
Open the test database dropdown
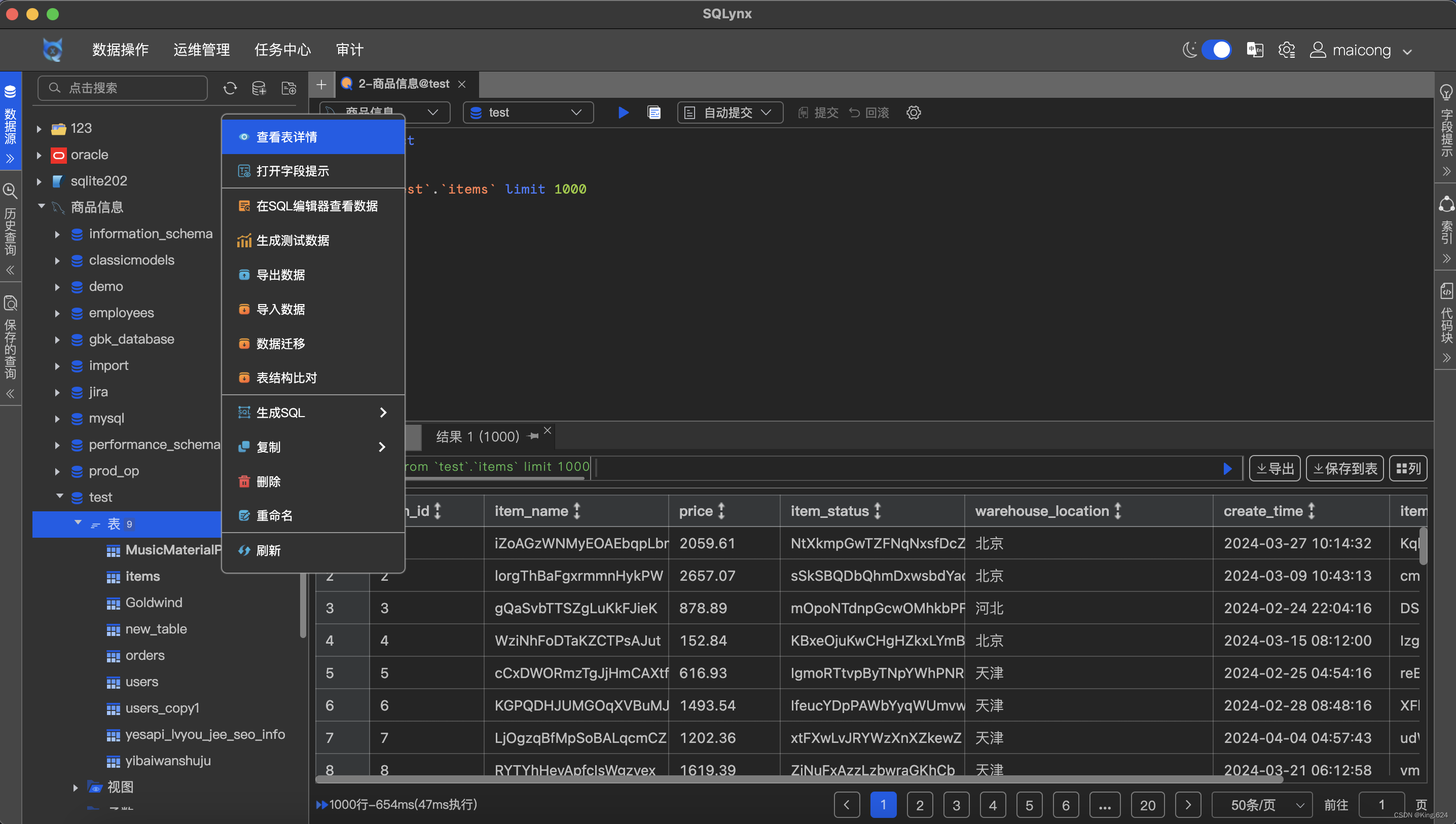click(x=528, y=113)
